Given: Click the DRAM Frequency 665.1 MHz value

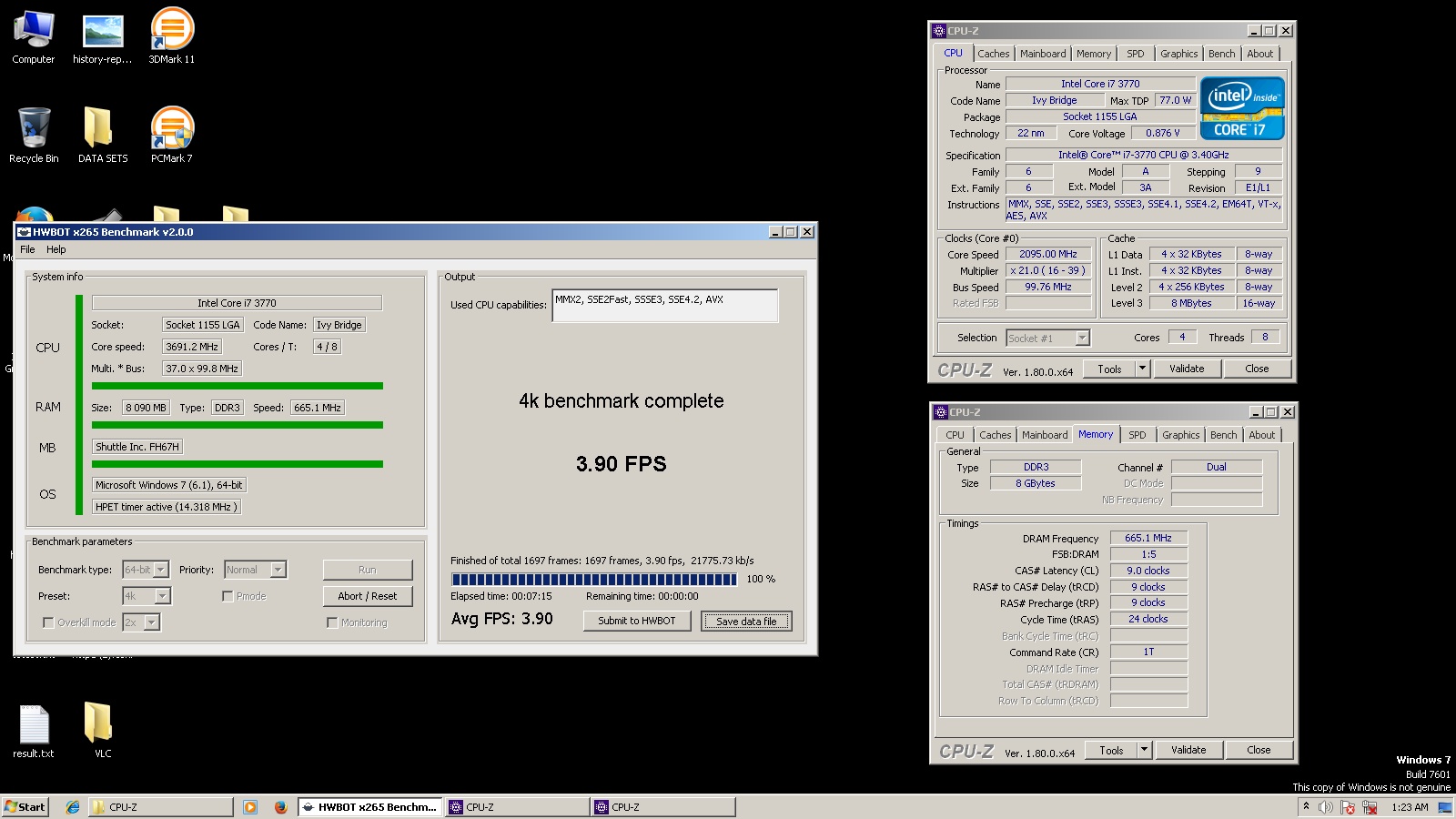Looking at the screenshot, I should [1148, 538].
